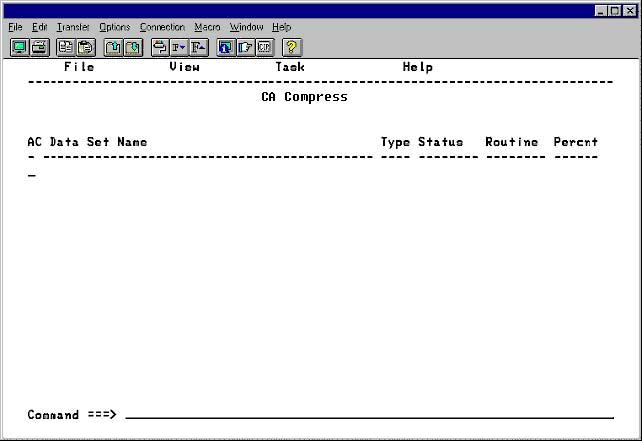
Task: Click the CA Compress title text
Action: coord(304,97)
